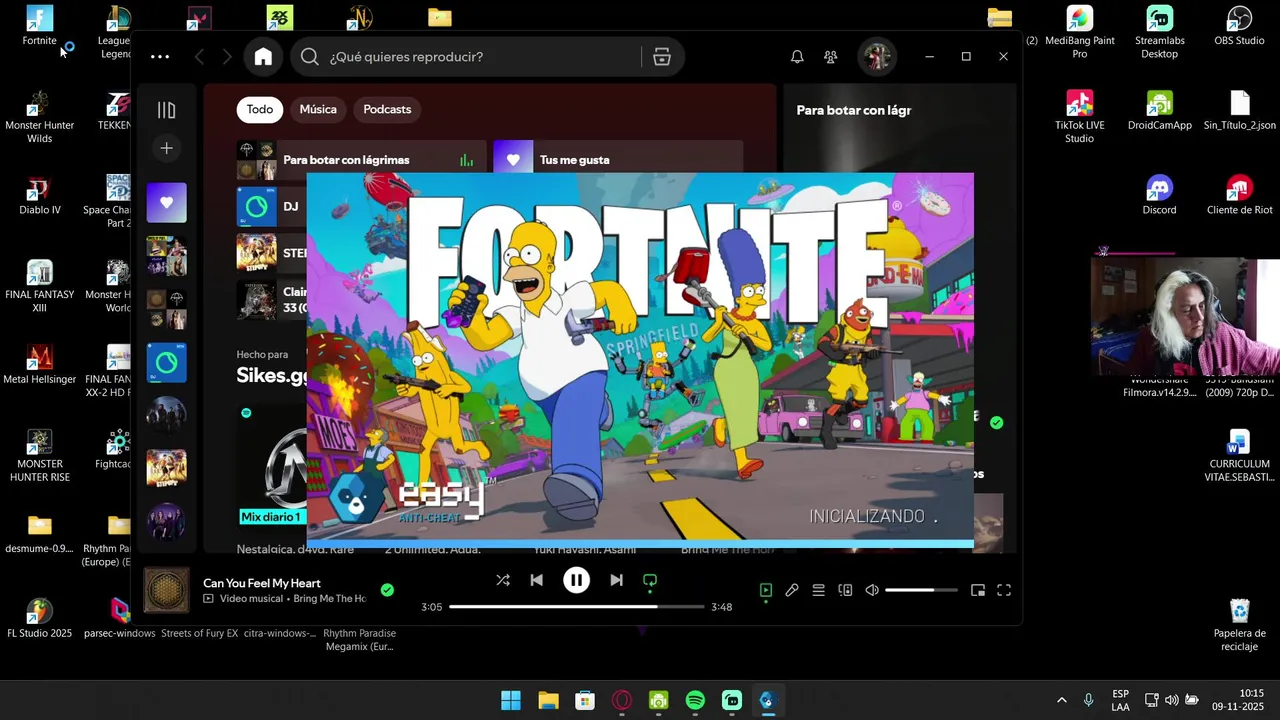The height and width of the screenshot is (720, 1280).
Task: Select the Todo filter chip
Action: (260, 110)
